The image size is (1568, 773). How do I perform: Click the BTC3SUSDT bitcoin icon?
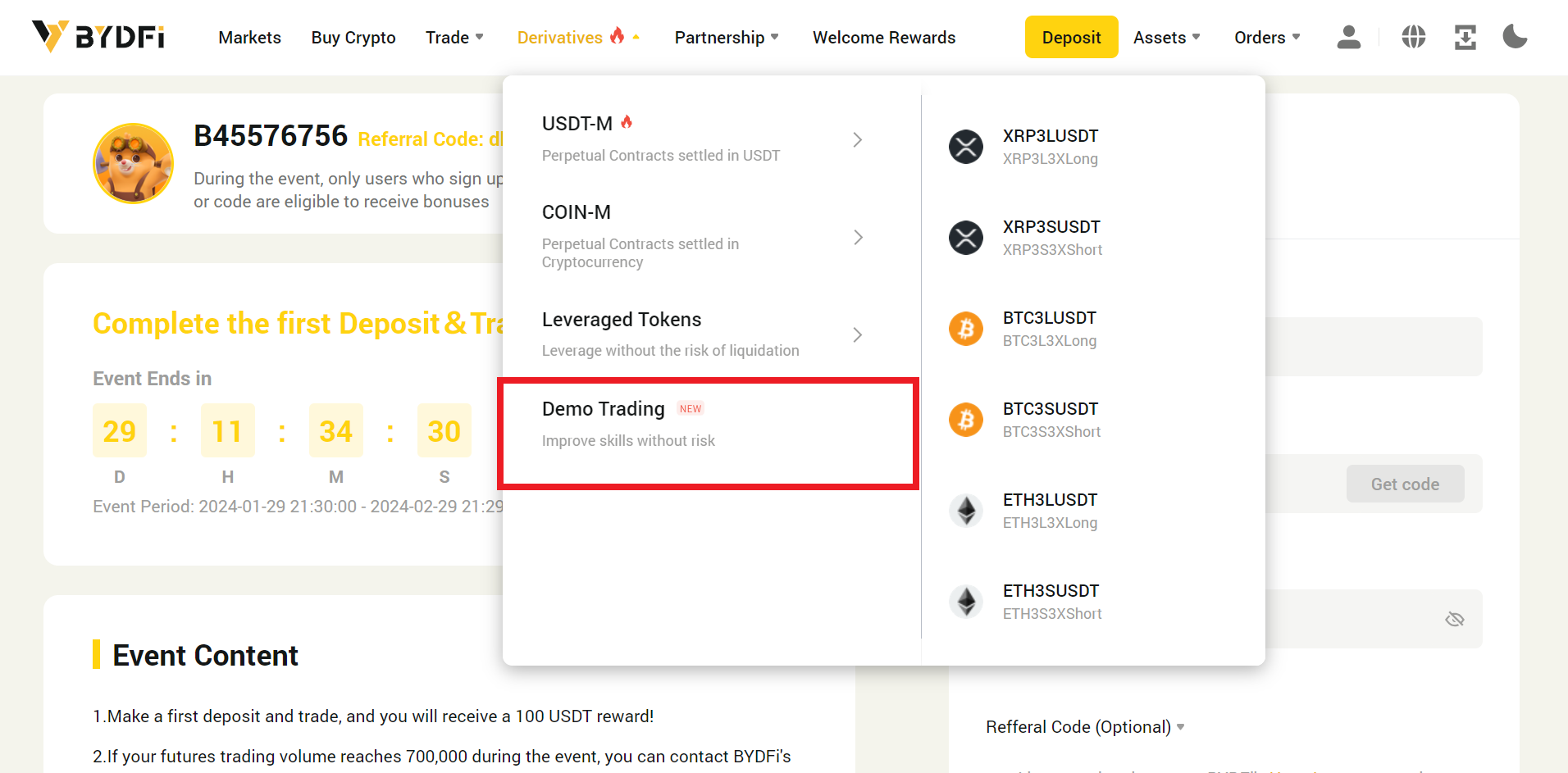966,420
